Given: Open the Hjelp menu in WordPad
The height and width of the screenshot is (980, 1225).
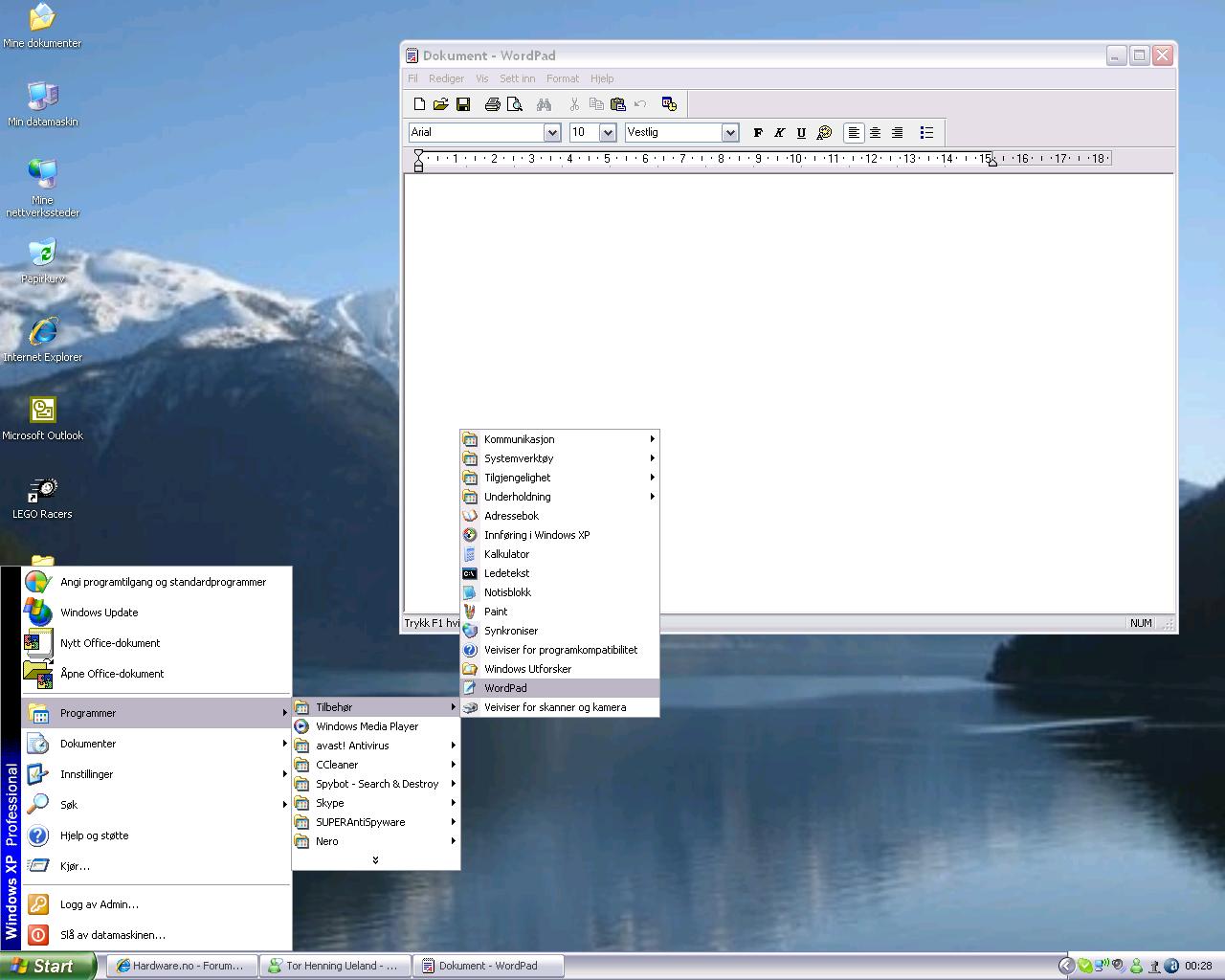Looking at the screenshot, I should click(602, 78).
